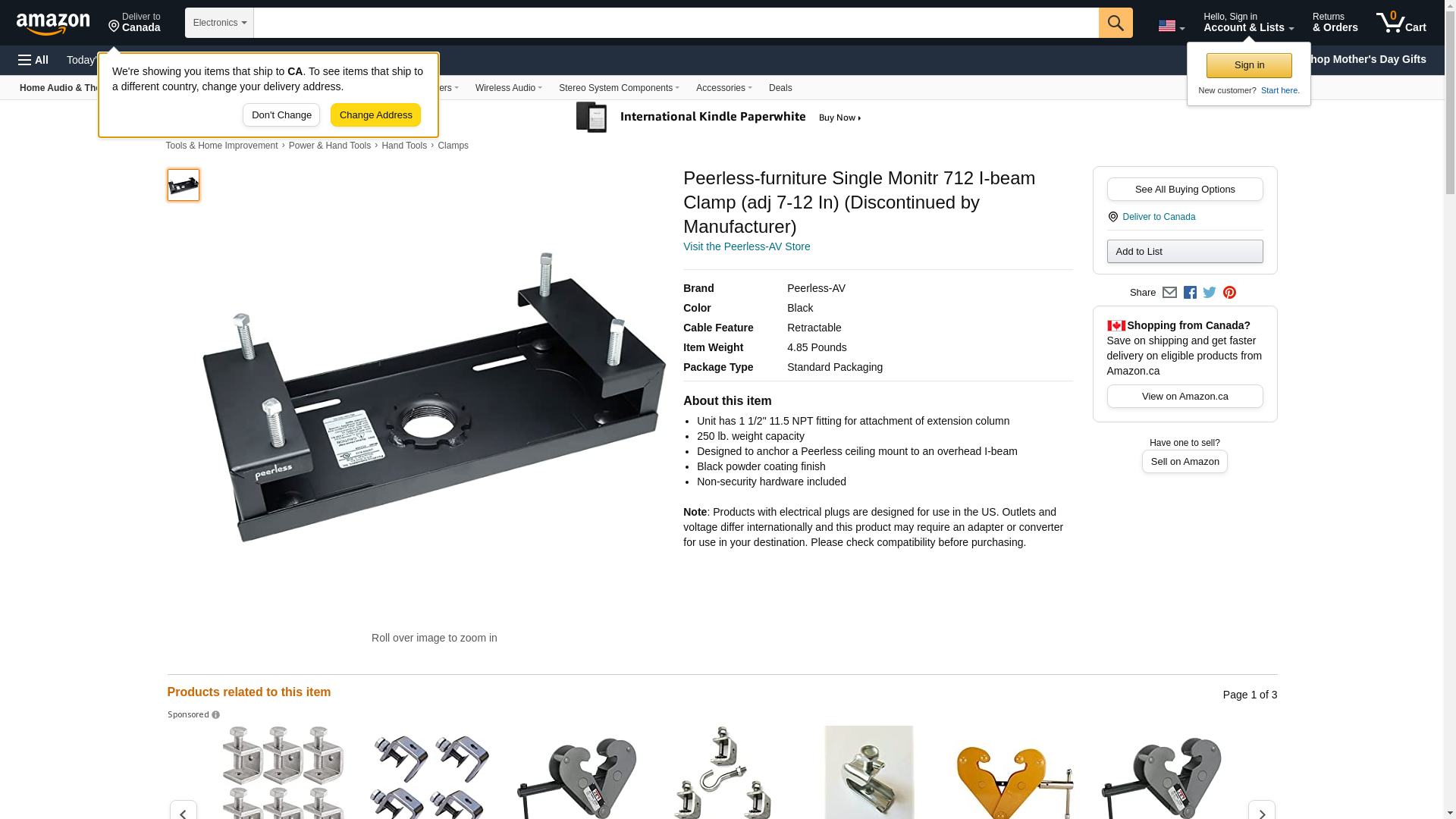This screenshot has width=1456, height=819.
Task: Open the US flag language selector
Action: [1172, 26]
